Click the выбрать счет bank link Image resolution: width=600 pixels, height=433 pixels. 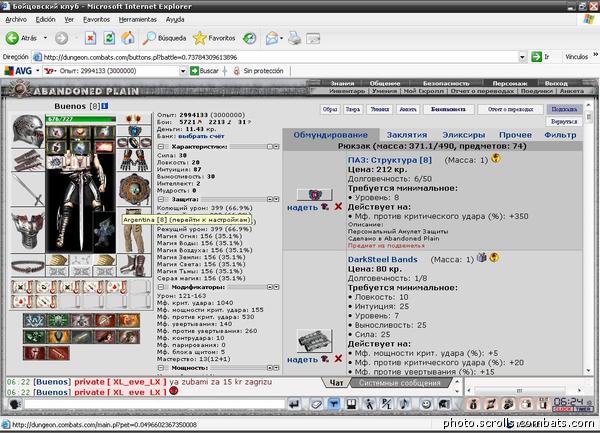(x=201, y=136)
